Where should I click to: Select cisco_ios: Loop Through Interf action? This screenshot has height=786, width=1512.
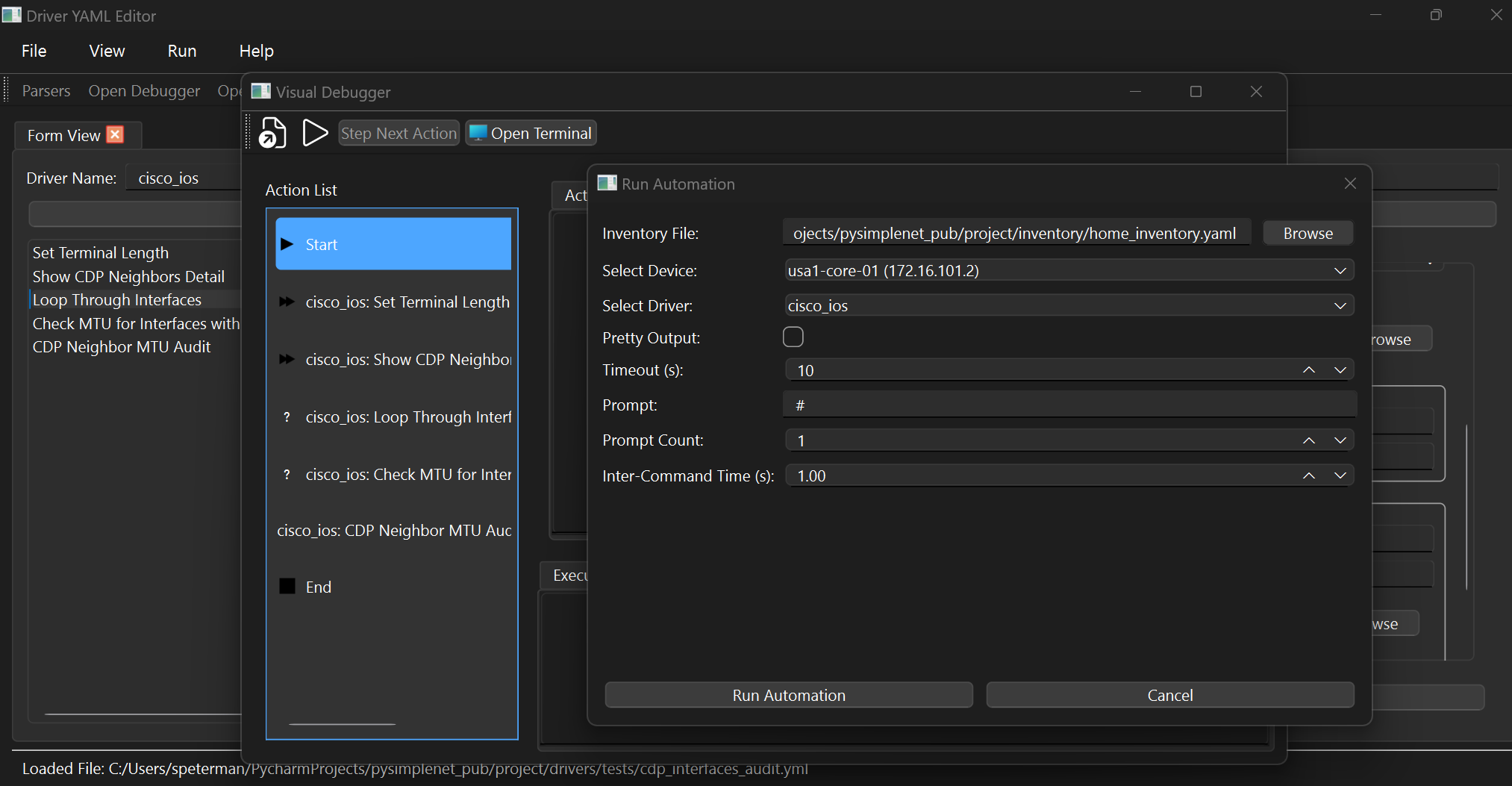(x=393, y=417)
